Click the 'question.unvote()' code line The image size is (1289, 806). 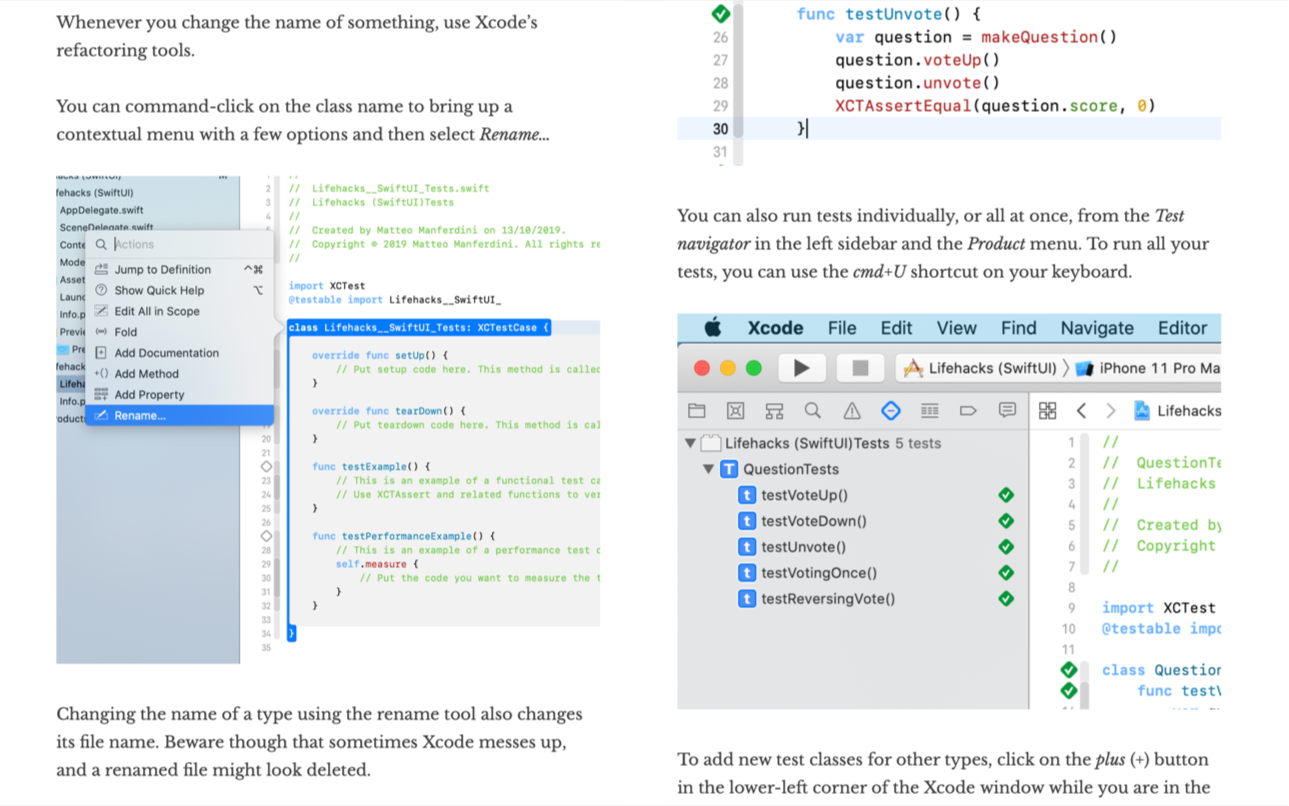[x=917, y=83]
